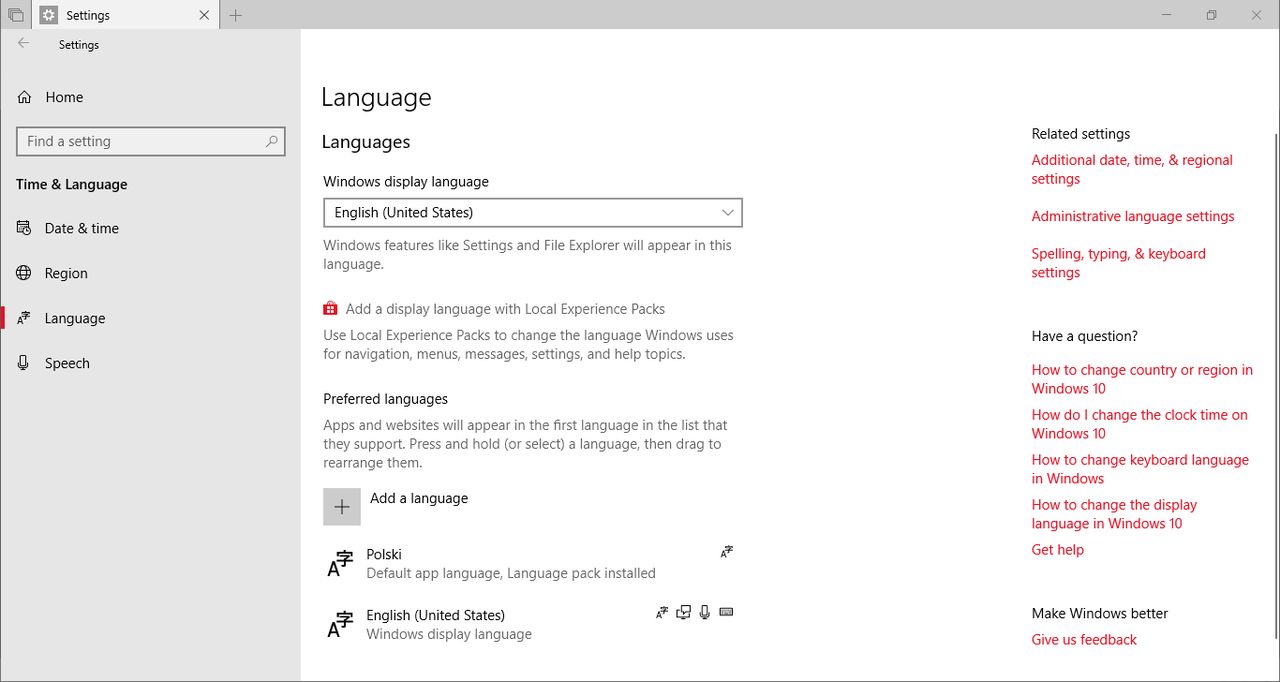Click the 'Make Windows better' heading
Screen dimensions: 1280x682
[1100, 614]
